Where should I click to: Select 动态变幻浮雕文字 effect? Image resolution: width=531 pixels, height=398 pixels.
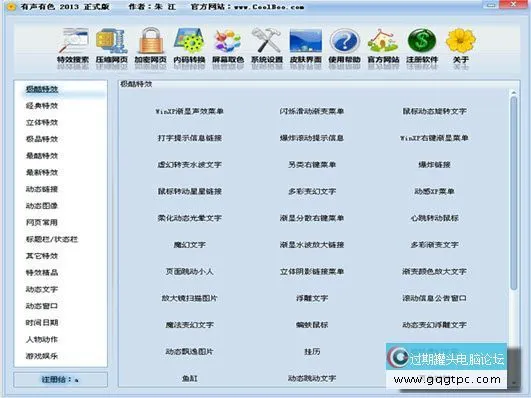coord(434,325)
